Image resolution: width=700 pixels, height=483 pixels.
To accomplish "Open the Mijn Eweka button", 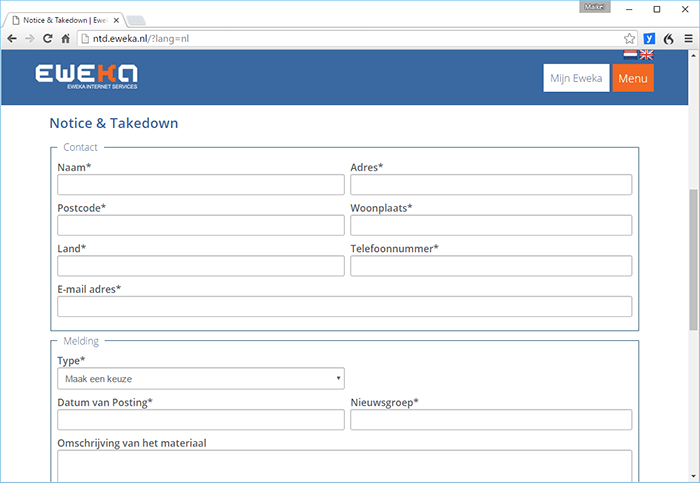I will (x=576, y=78).
